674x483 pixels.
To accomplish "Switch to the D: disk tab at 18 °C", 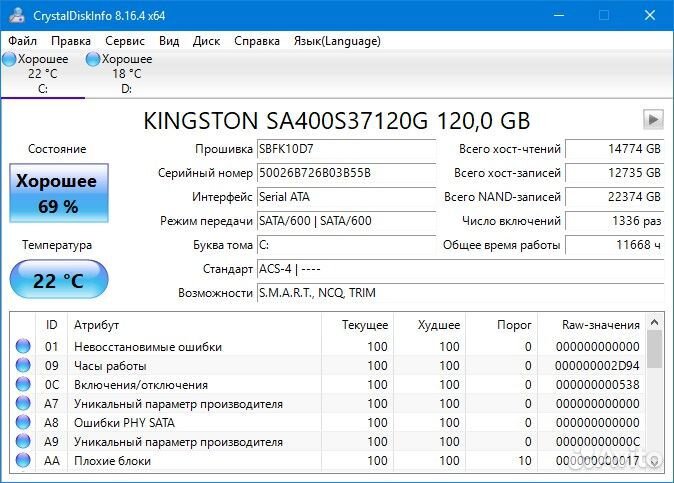I will (x=126, y=74).
